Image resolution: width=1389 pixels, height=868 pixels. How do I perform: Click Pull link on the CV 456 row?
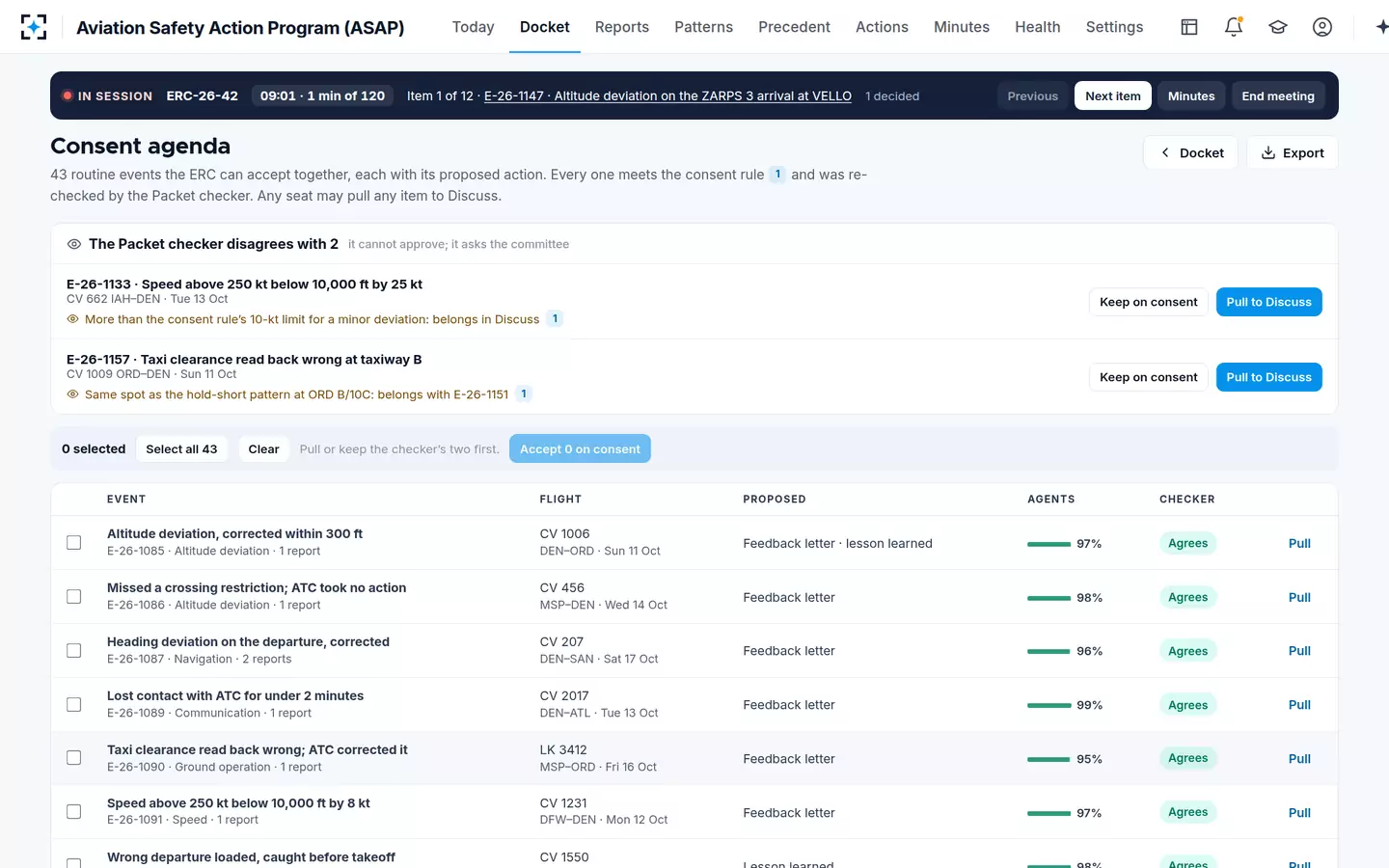click(x=1299, y=597)
